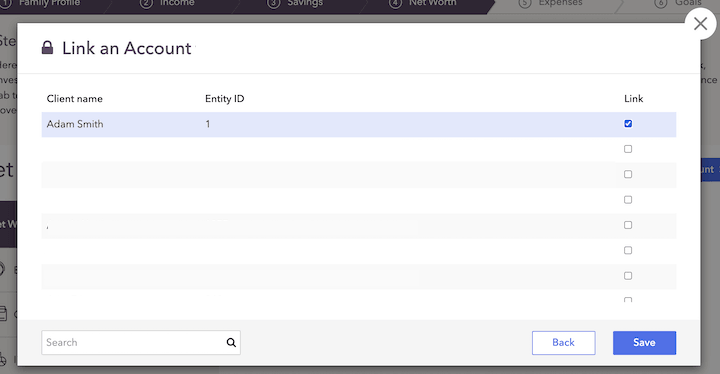This screenshot has width=720, height=374.
Task: Check the fourth row Link checkbox
Action: pos(628,199)
